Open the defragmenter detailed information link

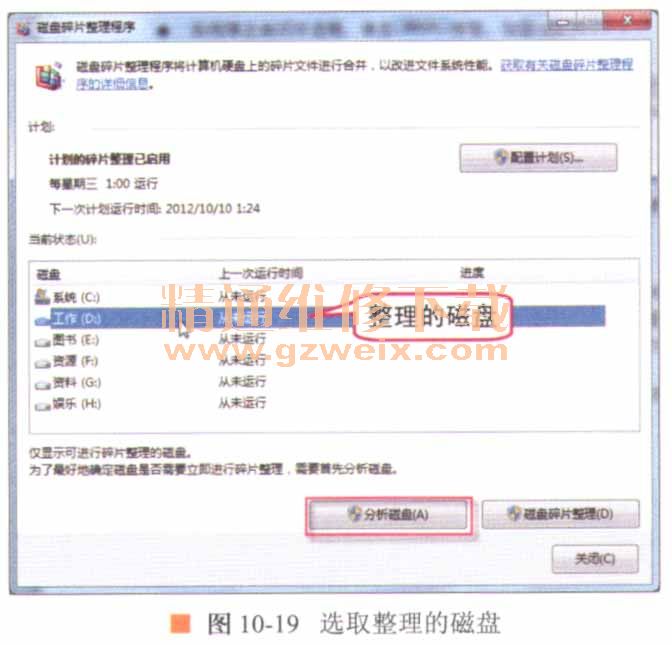click(354, 74)
